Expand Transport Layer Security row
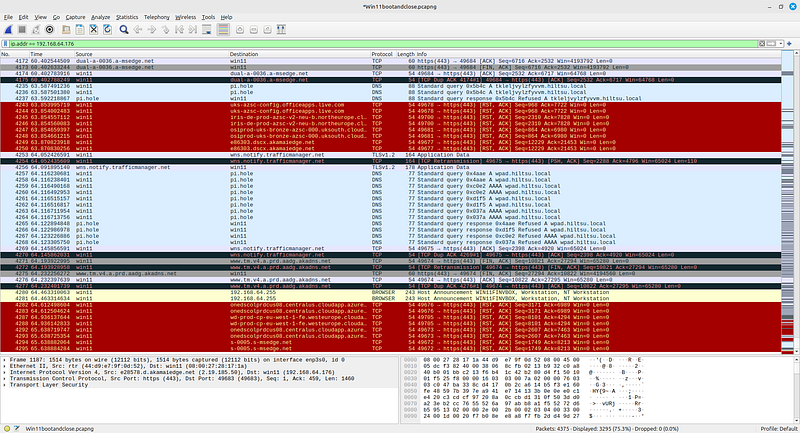 point(5,385)
